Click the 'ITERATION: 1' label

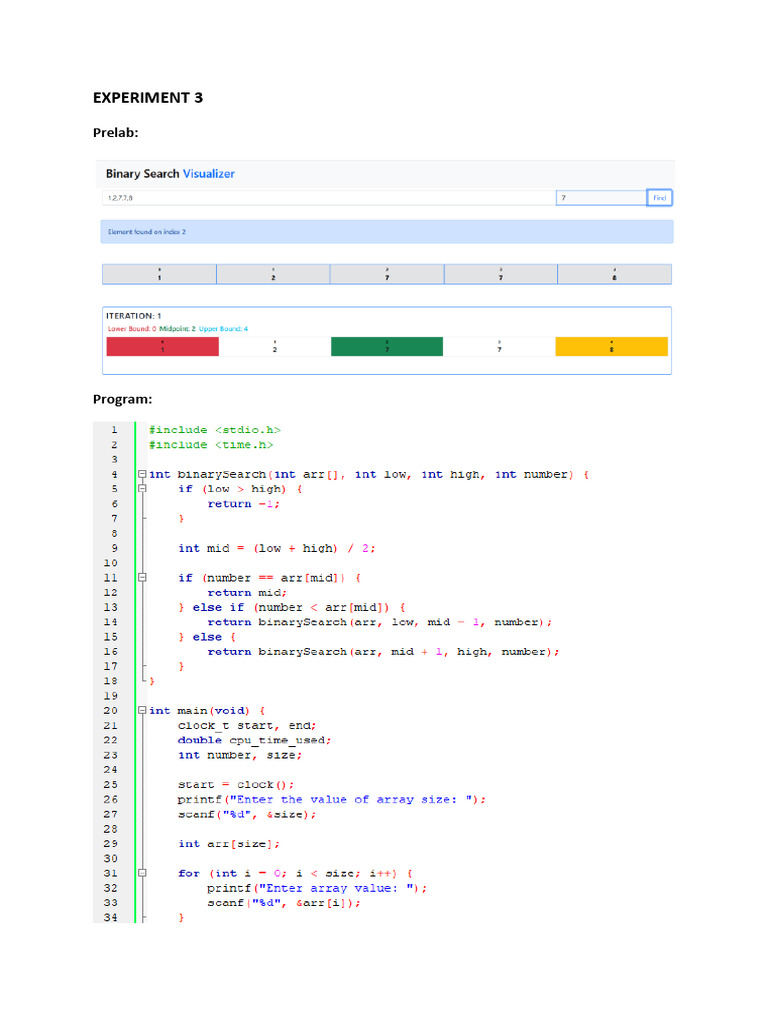point(134,316)
